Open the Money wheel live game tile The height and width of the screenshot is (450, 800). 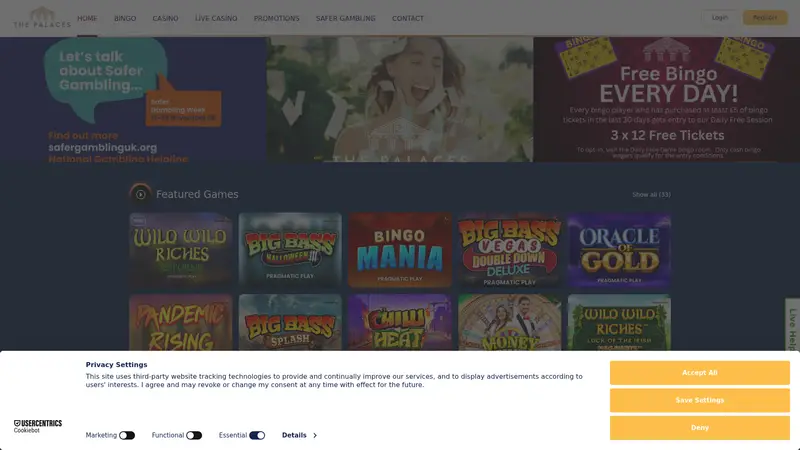coord(510,322)
